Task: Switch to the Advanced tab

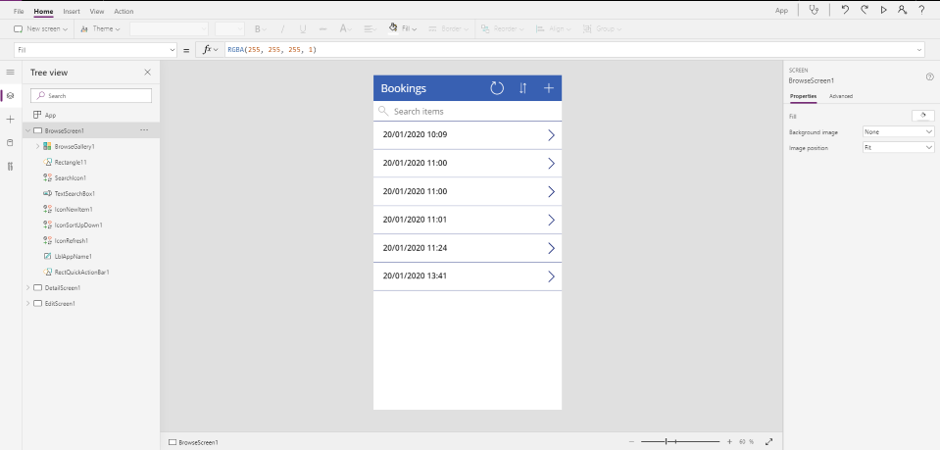Action: pos(840,96)
